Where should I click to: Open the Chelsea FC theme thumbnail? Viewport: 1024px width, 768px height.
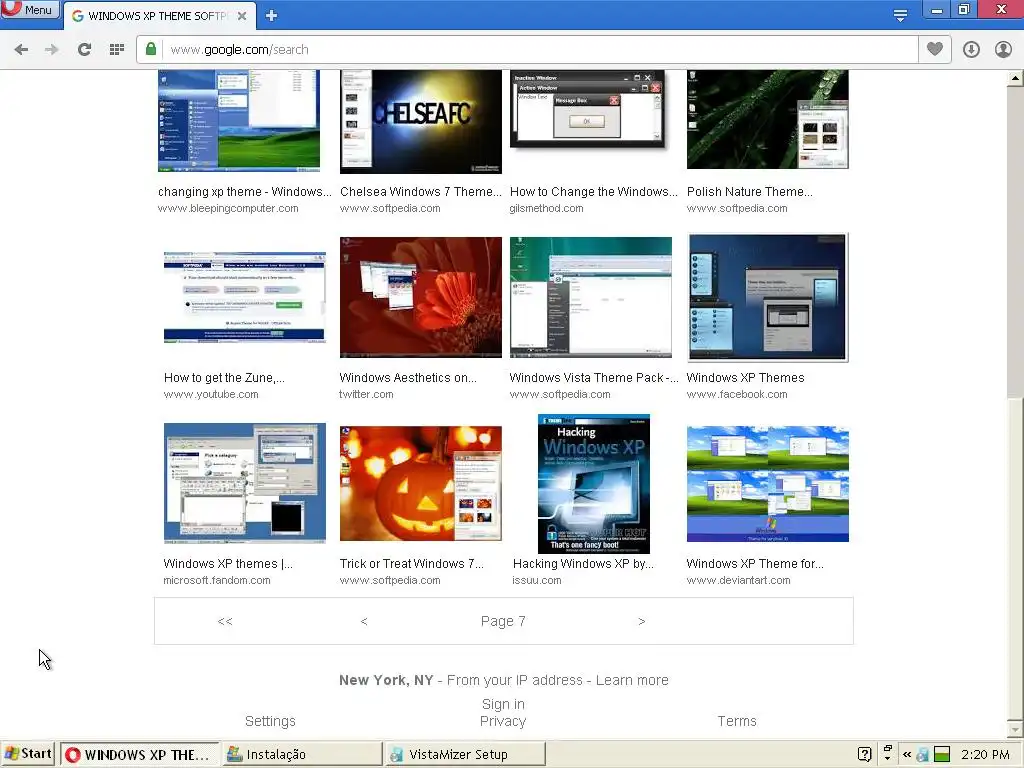coord(421,121)
